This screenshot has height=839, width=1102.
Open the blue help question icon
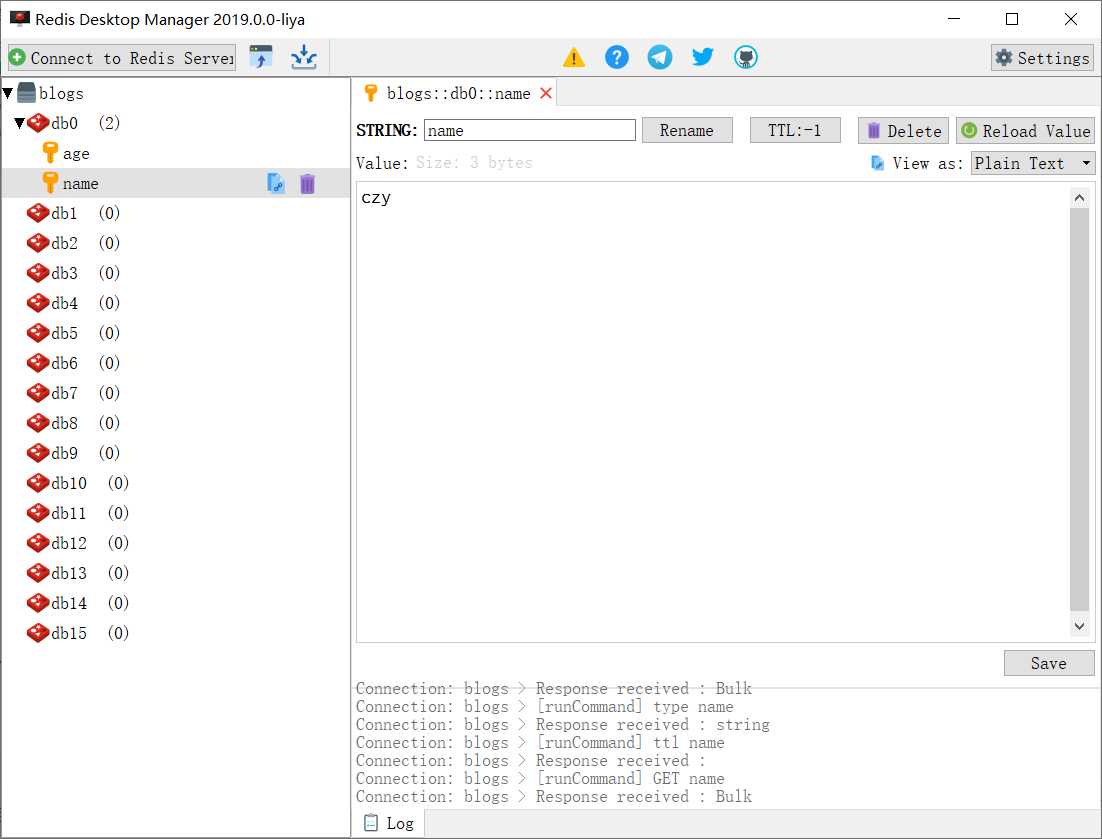coord(616,57)
